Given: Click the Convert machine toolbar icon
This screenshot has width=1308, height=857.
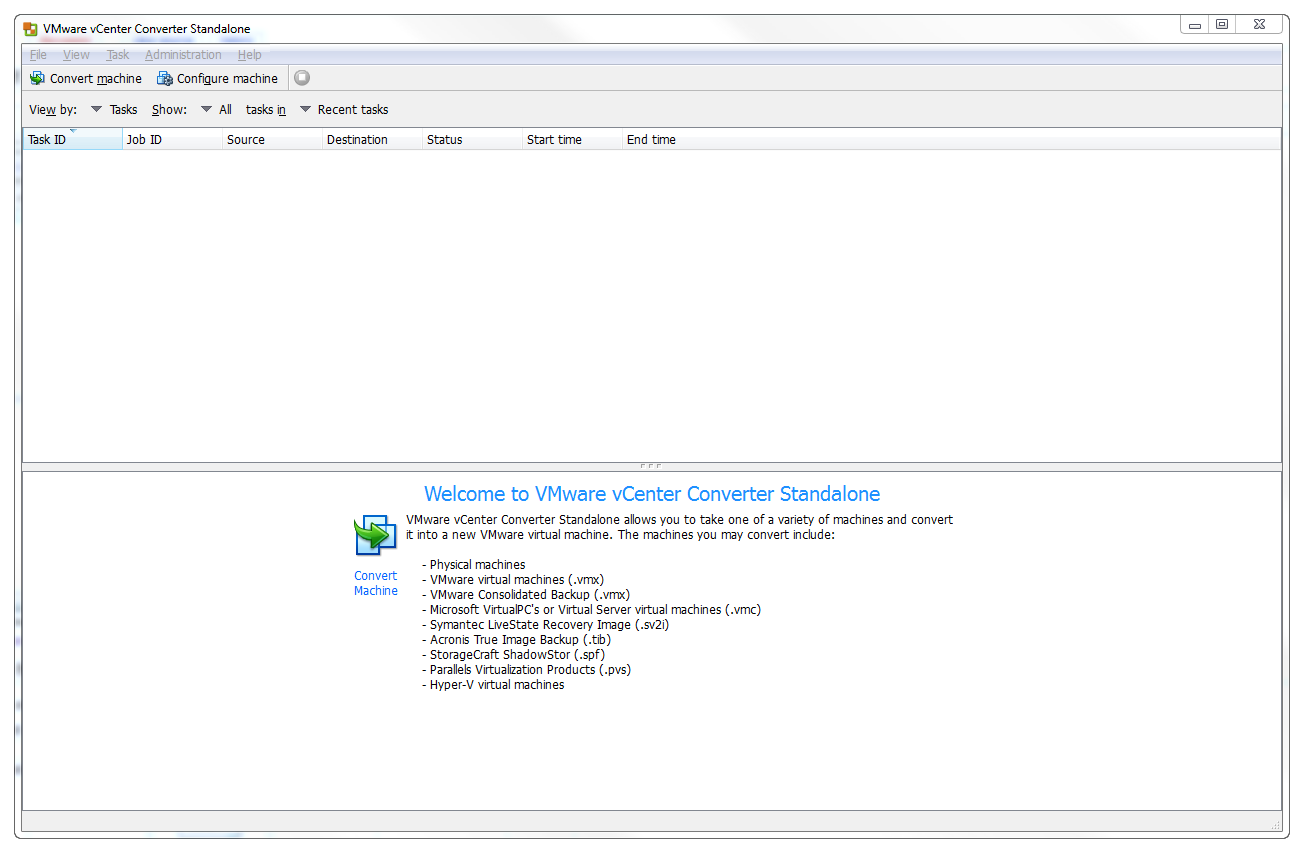Looking at the screenshot, I should click(37, 78).
